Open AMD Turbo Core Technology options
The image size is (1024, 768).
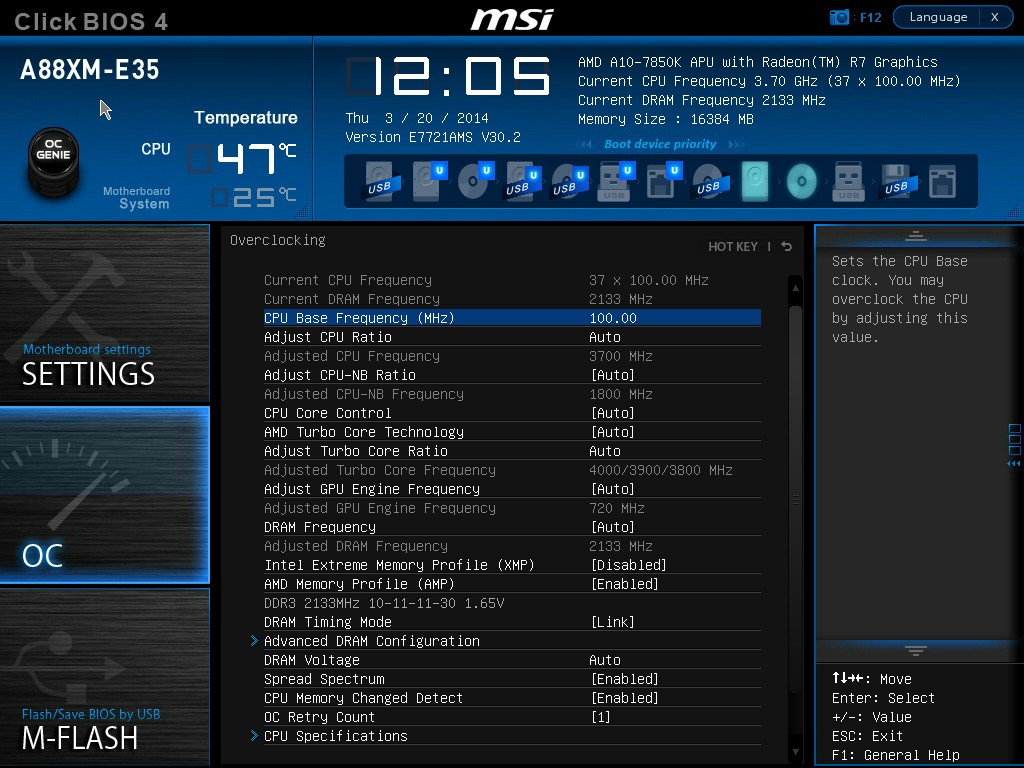point(613,432)
